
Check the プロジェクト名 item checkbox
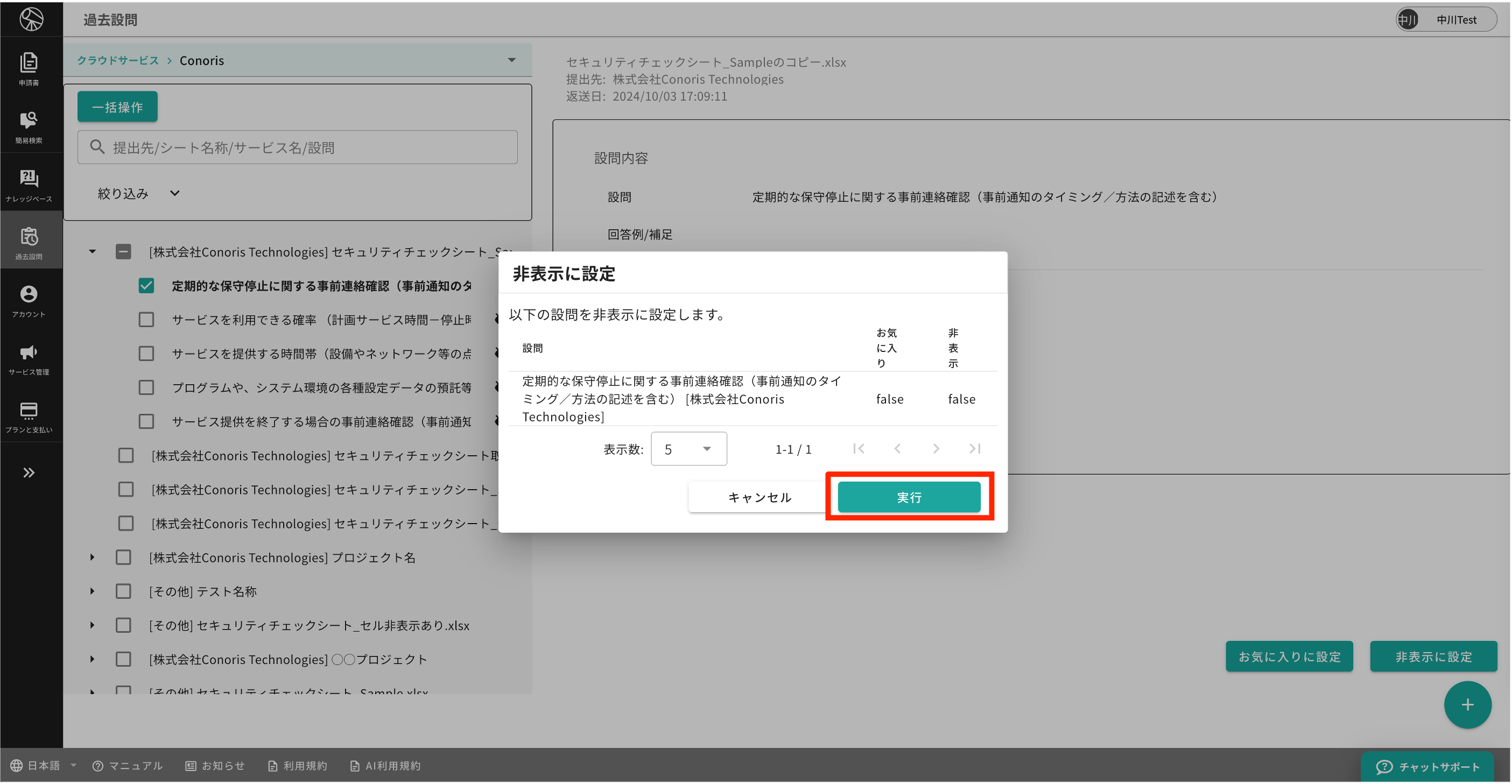coord(124,557)
